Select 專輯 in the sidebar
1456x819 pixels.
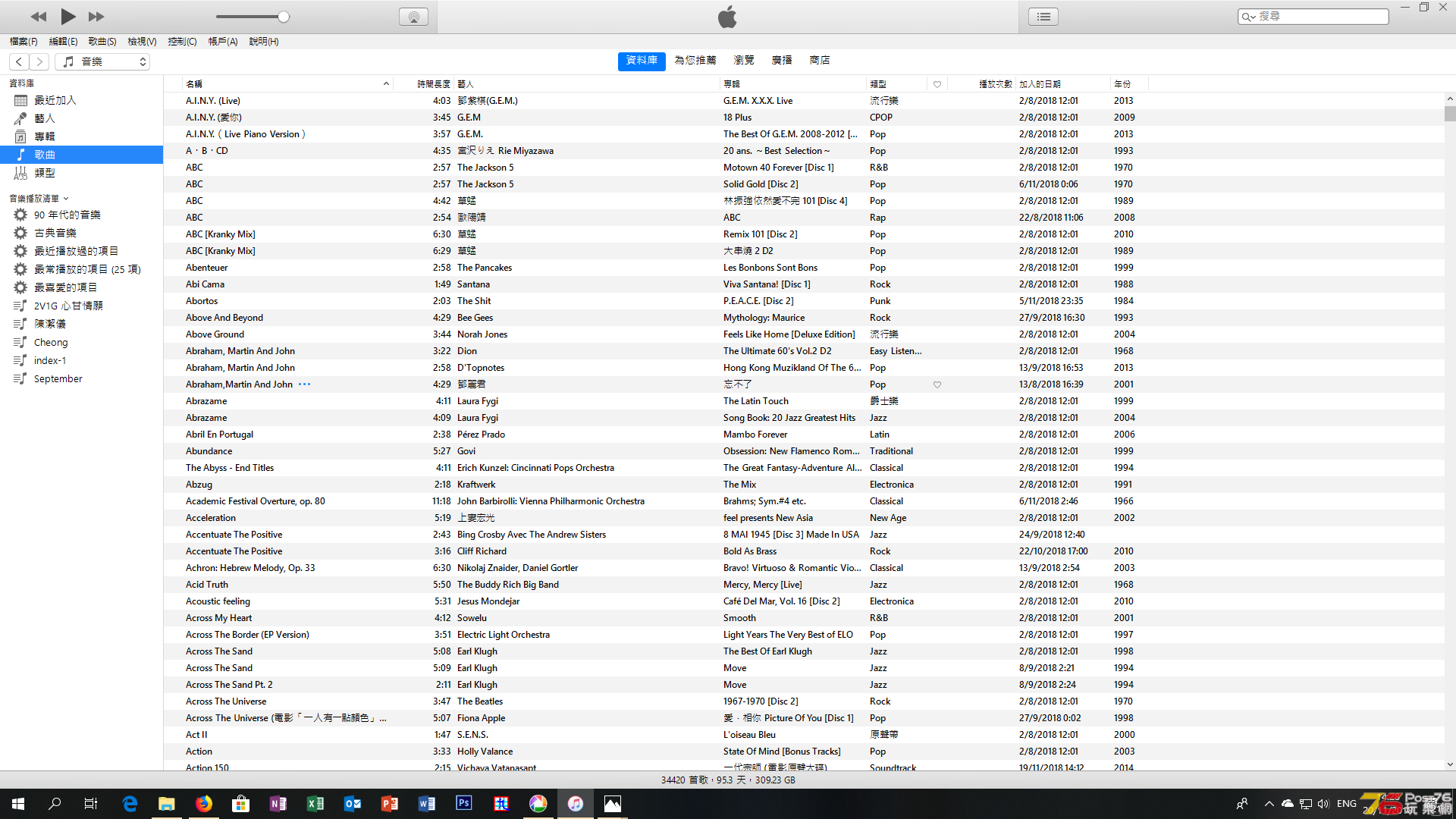[82, 136]
